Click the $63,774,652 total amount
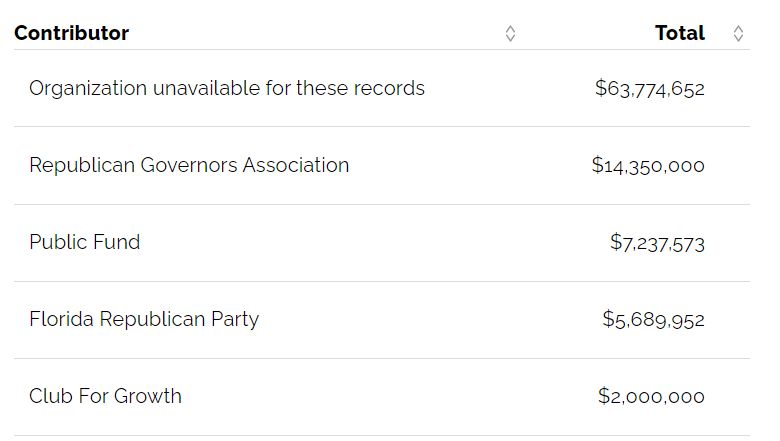 [649, 89]
